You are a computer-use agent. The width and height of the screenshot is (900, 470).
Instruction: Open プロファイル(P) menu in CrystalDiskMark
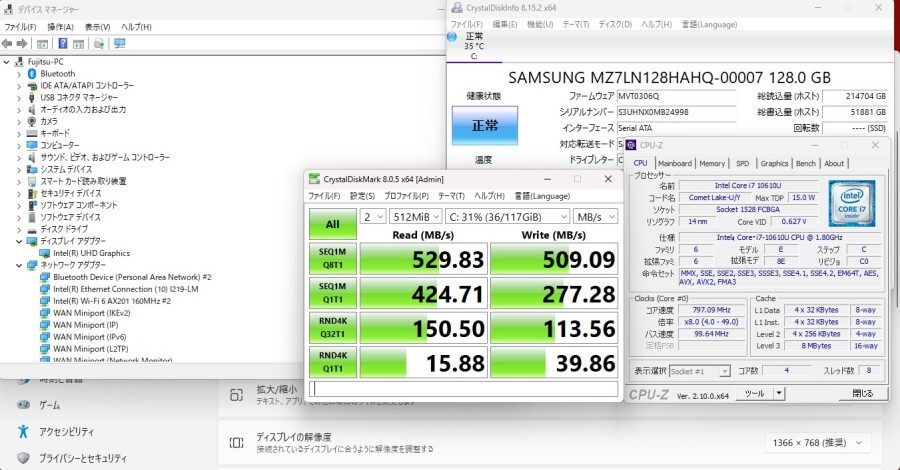pos(406,196)
